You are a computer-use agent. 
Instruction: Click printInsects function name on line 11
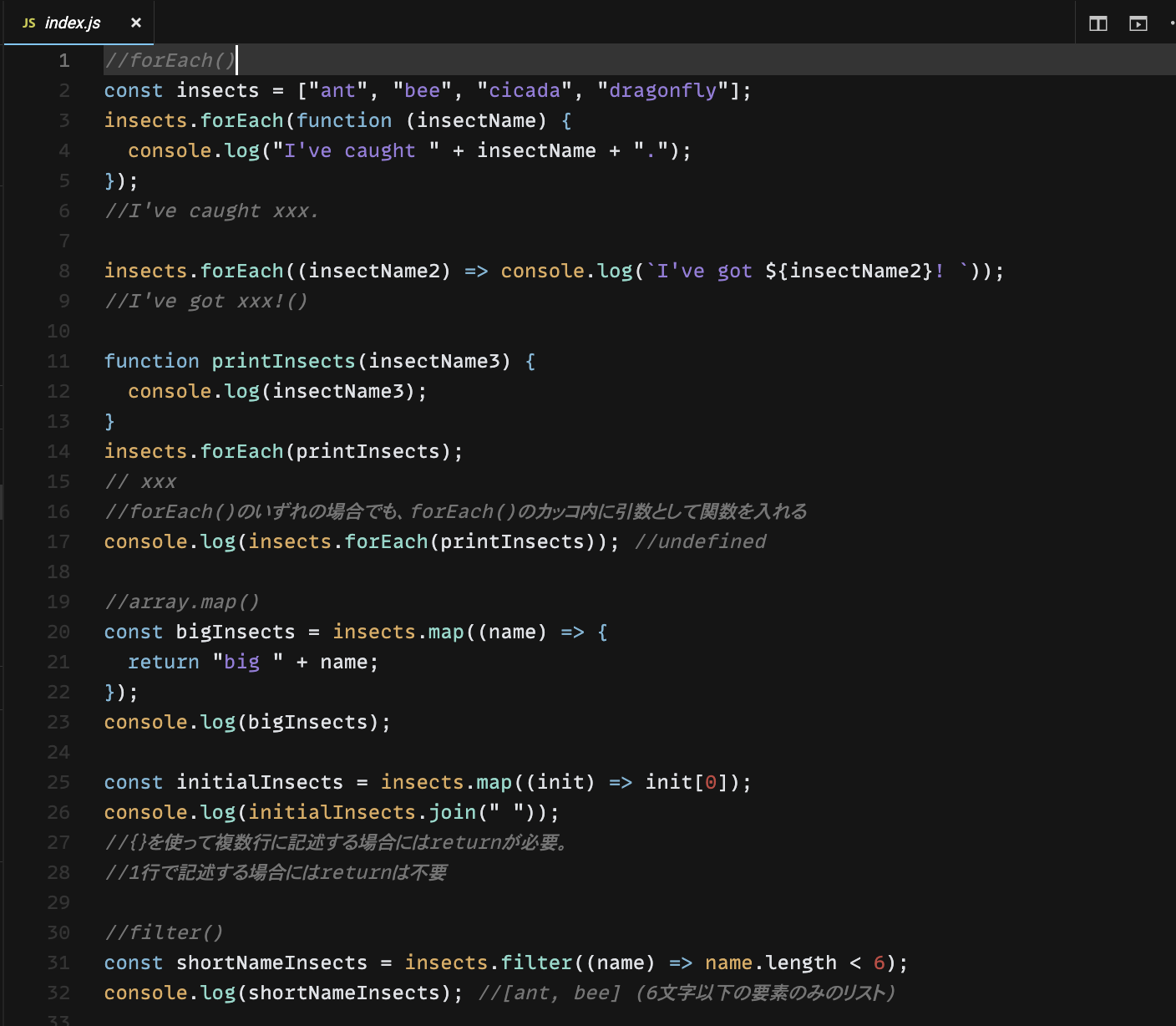click(284, 361)
